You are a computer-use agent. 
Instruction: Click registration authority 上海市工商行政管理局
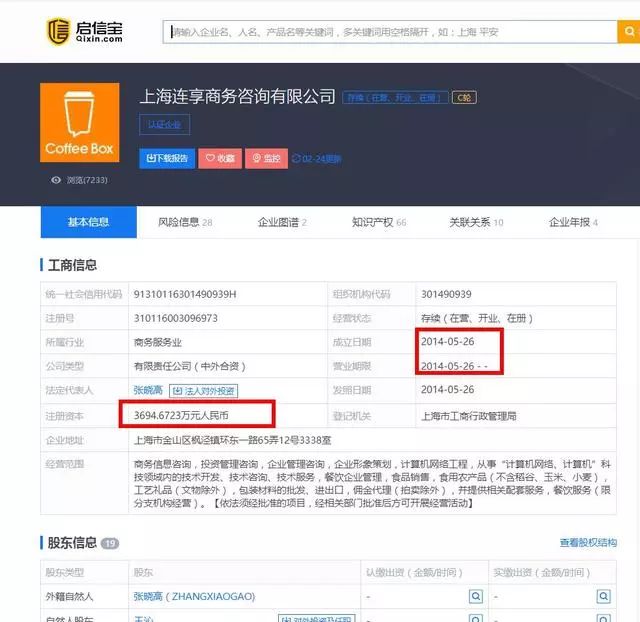click(x=469, y=416)
